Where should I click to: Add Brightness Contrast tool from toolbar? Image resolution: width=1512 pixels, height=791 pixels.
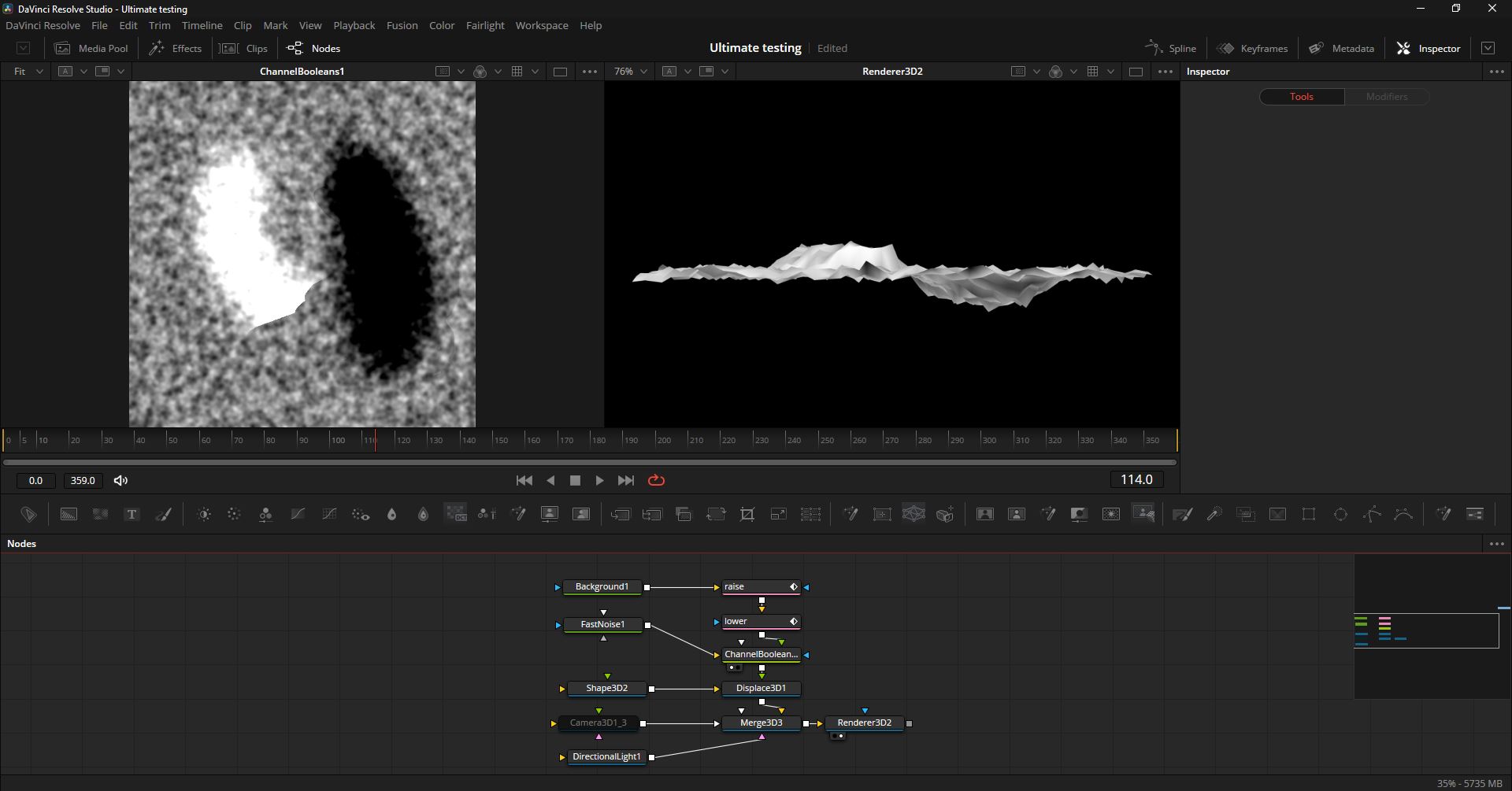[204, 514]
